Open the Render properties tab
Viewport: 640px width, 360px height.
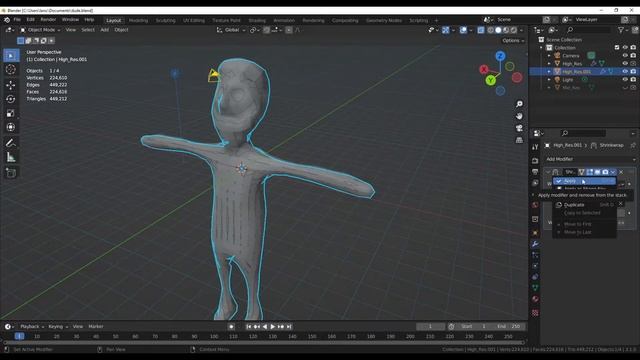pos(535,161)
